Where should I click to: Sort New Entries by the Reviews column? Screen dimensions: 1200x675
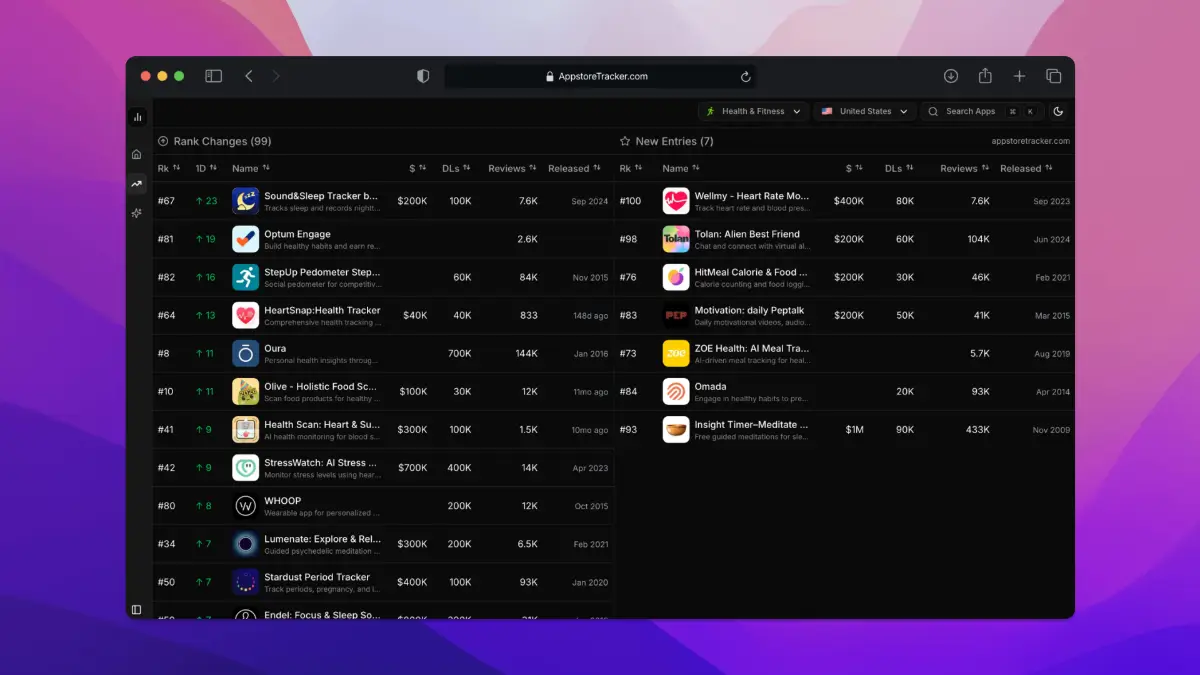pyautogui.click(x=964, y=168)
